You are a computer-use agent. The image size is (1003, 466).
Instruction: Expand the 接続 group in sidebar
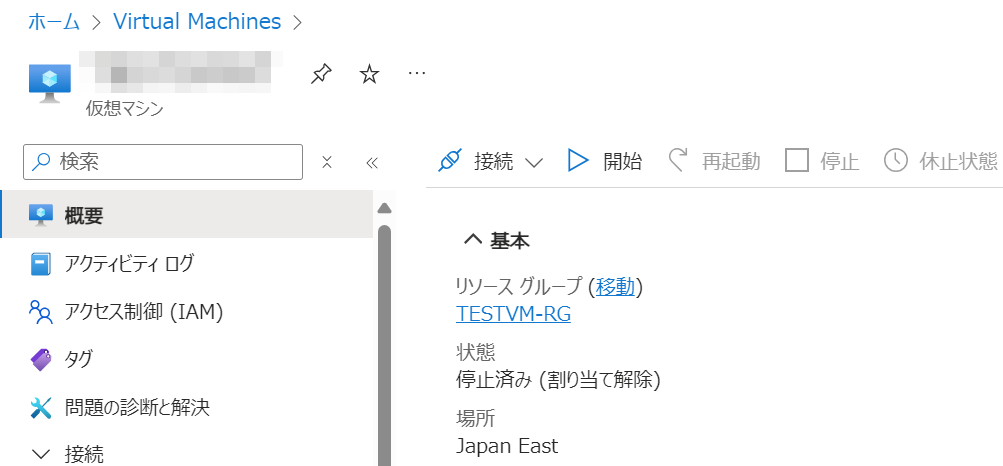pos(41,454)
